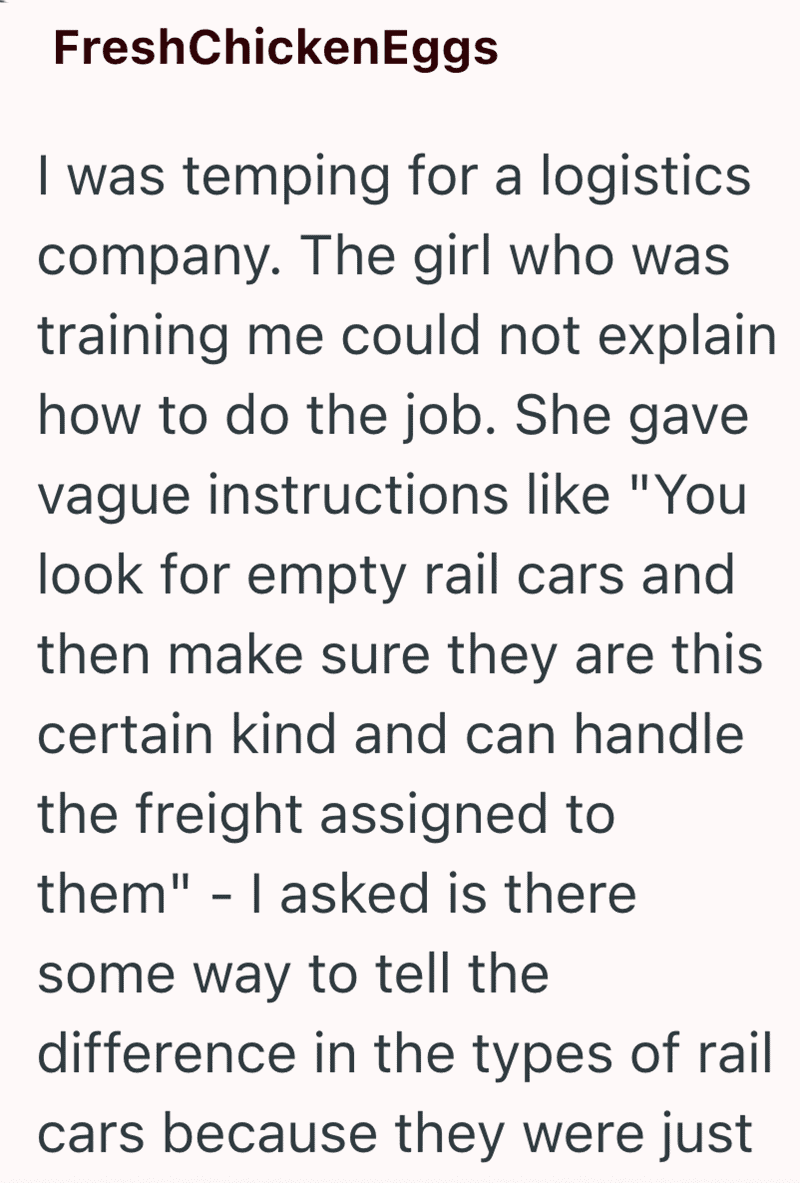Viewport: 800px width, 1183px height.
Task: Click the word "logistics" in the first line
Action: click(x=646, y=178)
